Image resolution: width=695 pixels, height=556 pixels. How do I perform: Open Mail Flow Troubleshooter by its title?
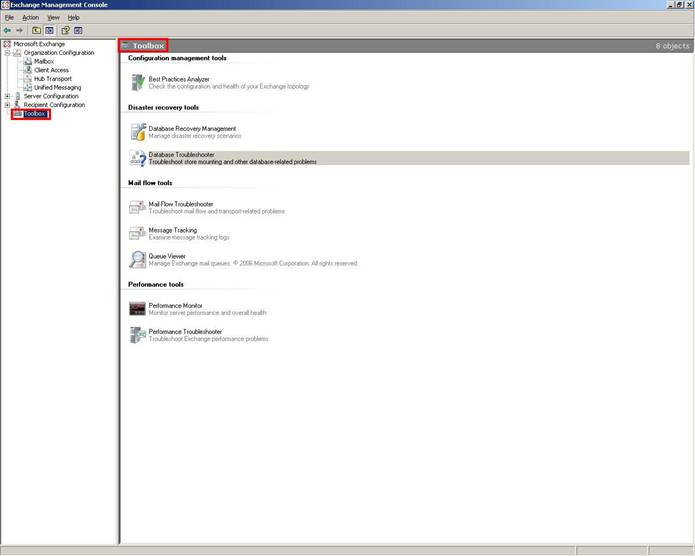(x=181, y=204)
